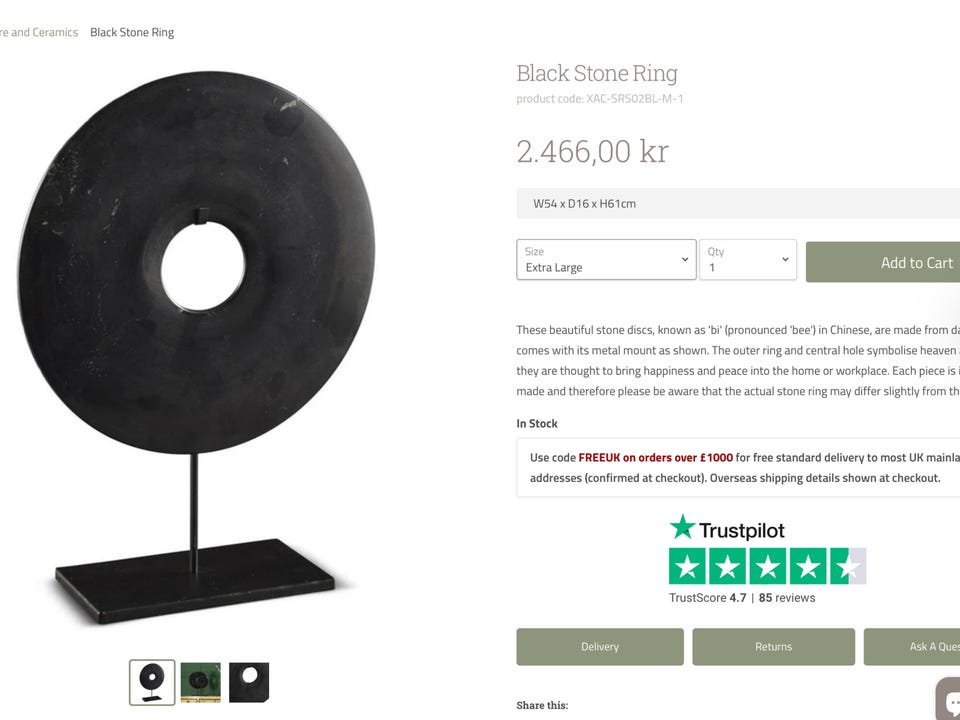View the green background thumbnail image
Screen dimensions: 960x720
[200, 682]
